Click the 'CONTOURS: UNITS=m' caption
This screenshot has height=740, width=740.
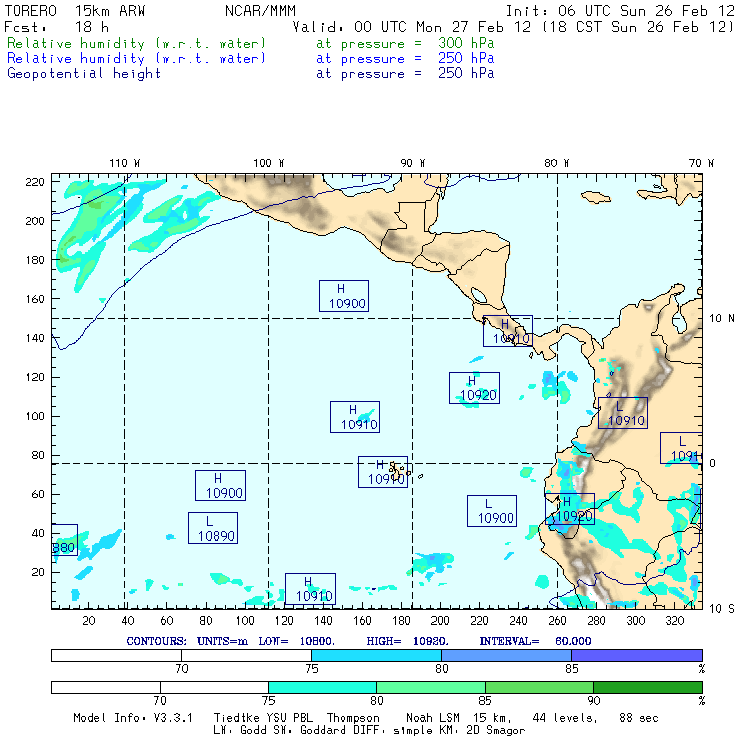pyautogui.click(x=187, y=641)
